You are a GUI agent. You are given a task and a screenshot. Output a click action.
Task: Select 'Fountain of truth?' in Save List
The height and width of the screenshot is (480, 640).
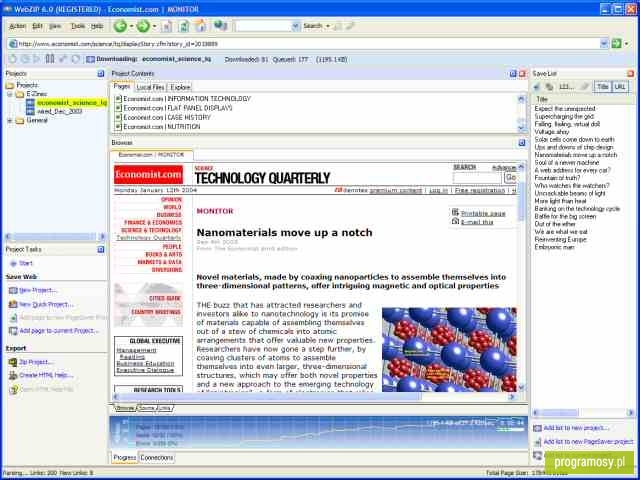click(557, 178)
